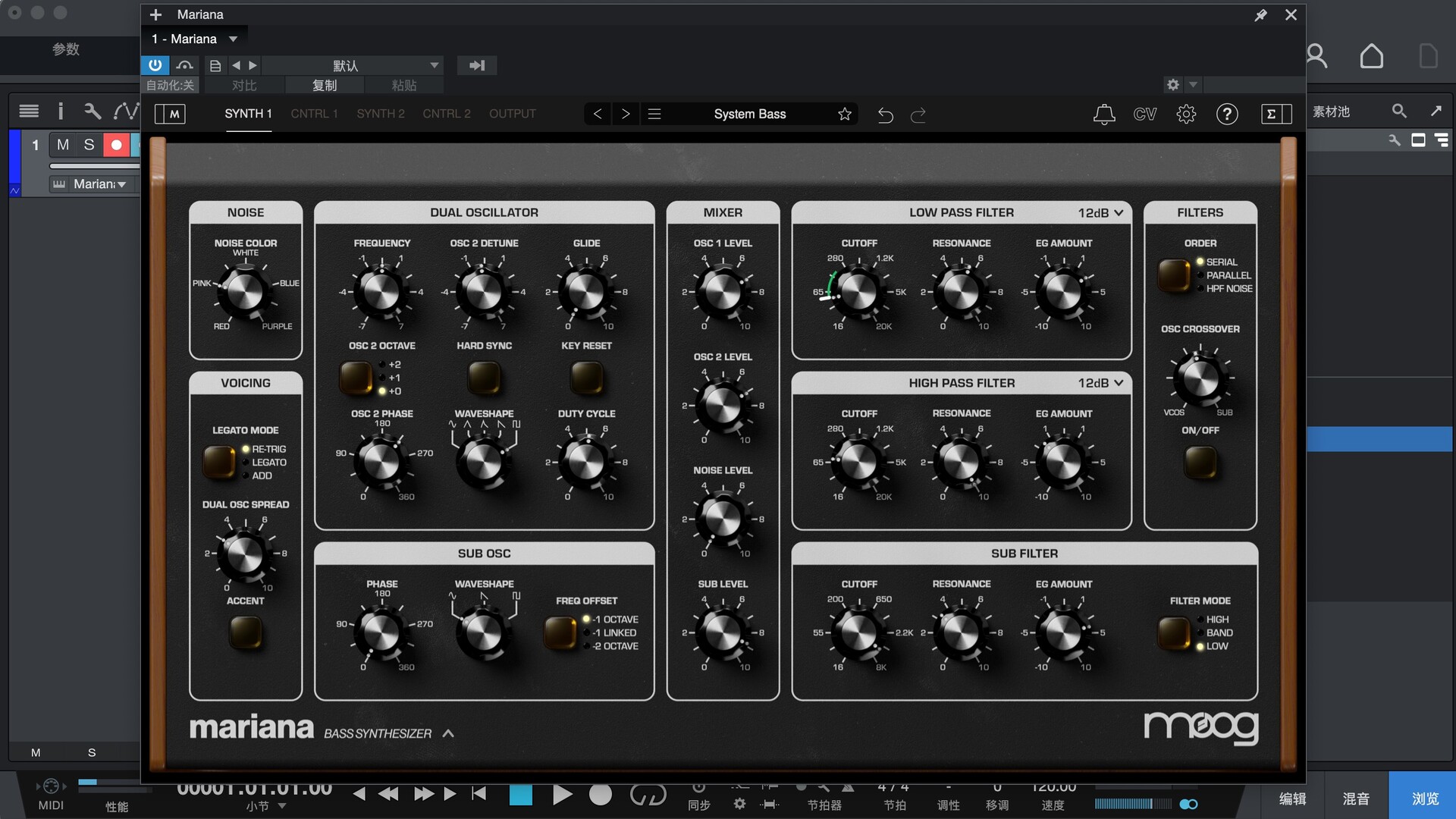Click the help question mark icon
This screenshot has width=1456, height=819.
click(1227, 115)
